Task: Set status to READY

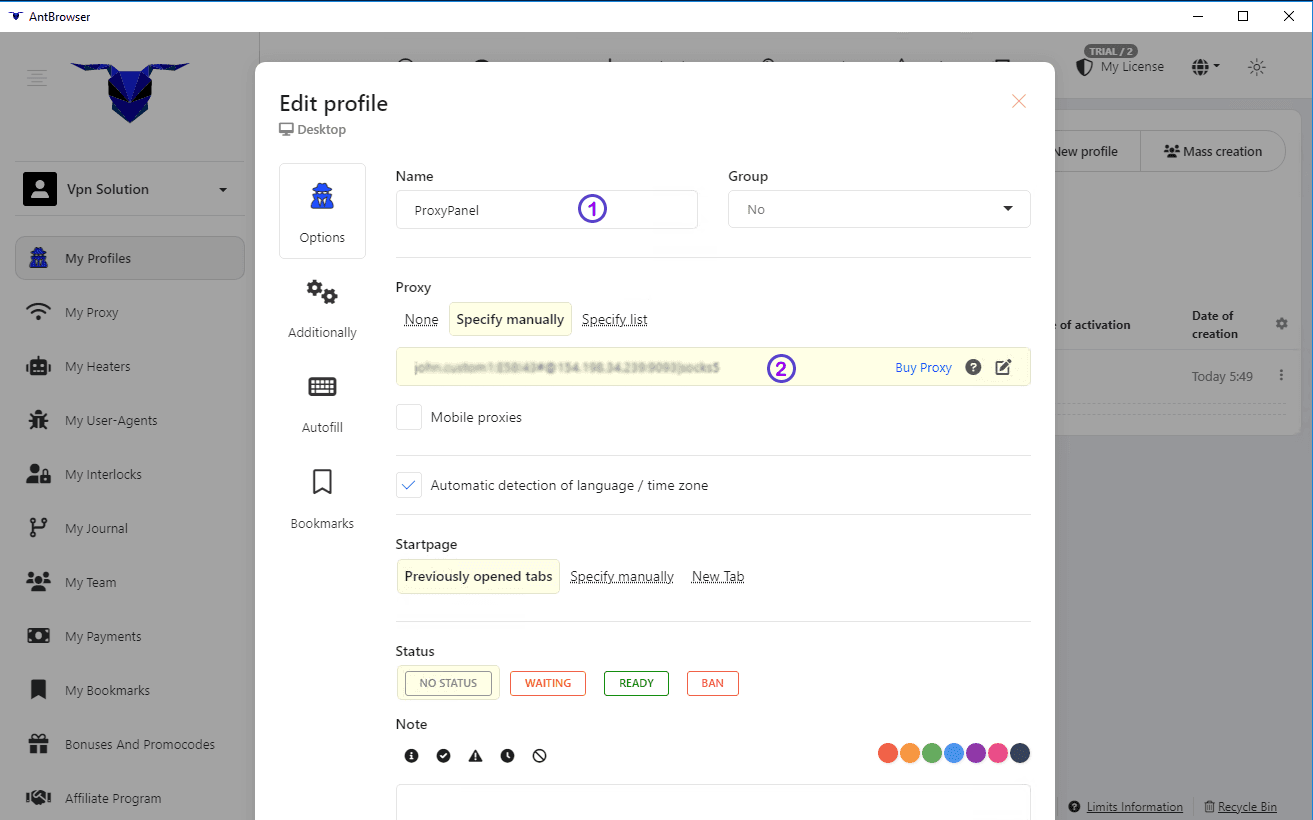Action: pos(636,683)
